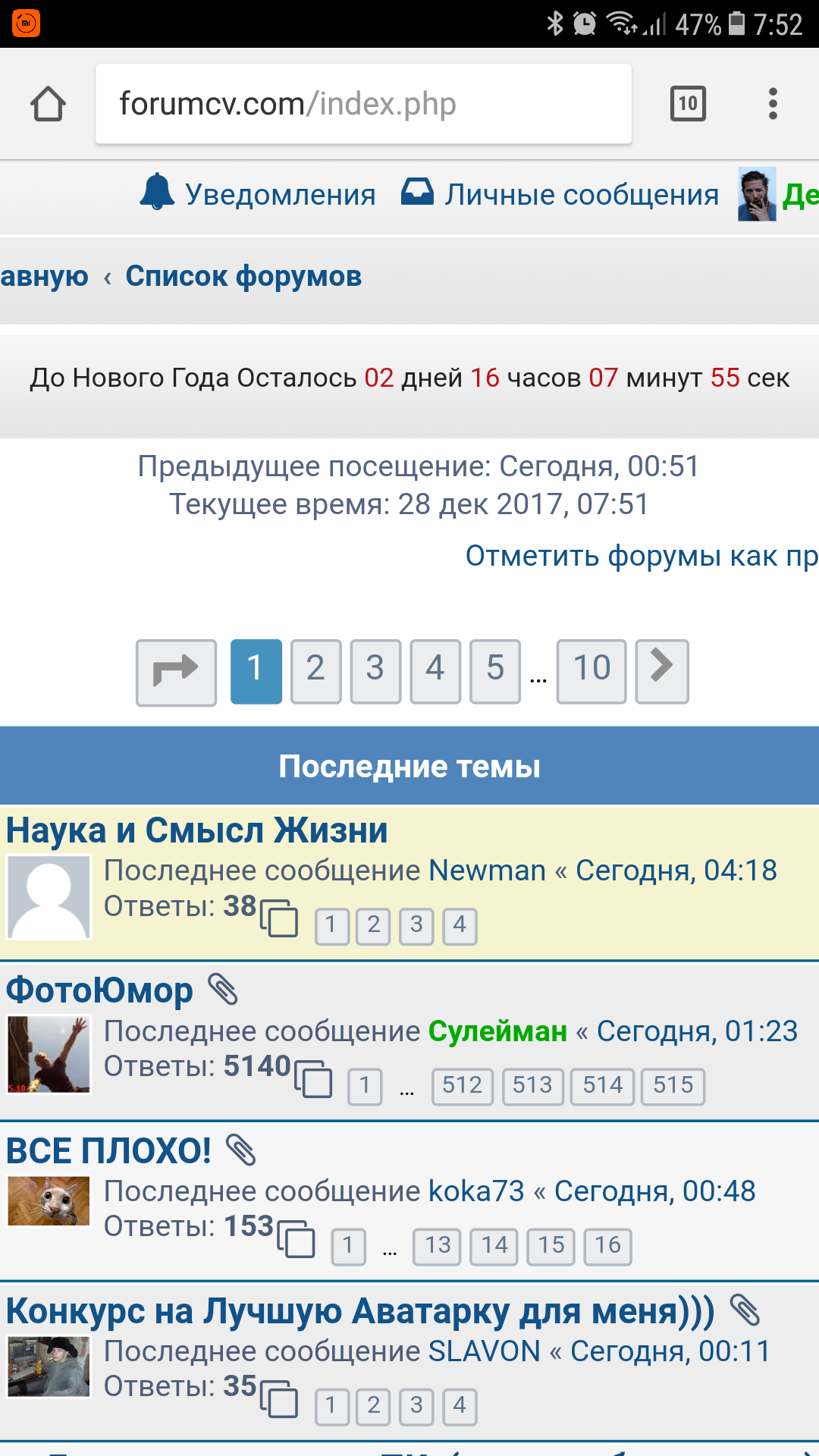
Task: Open page 2 of Наука и Смысл Жизни
Action: (x=374, y=926)
